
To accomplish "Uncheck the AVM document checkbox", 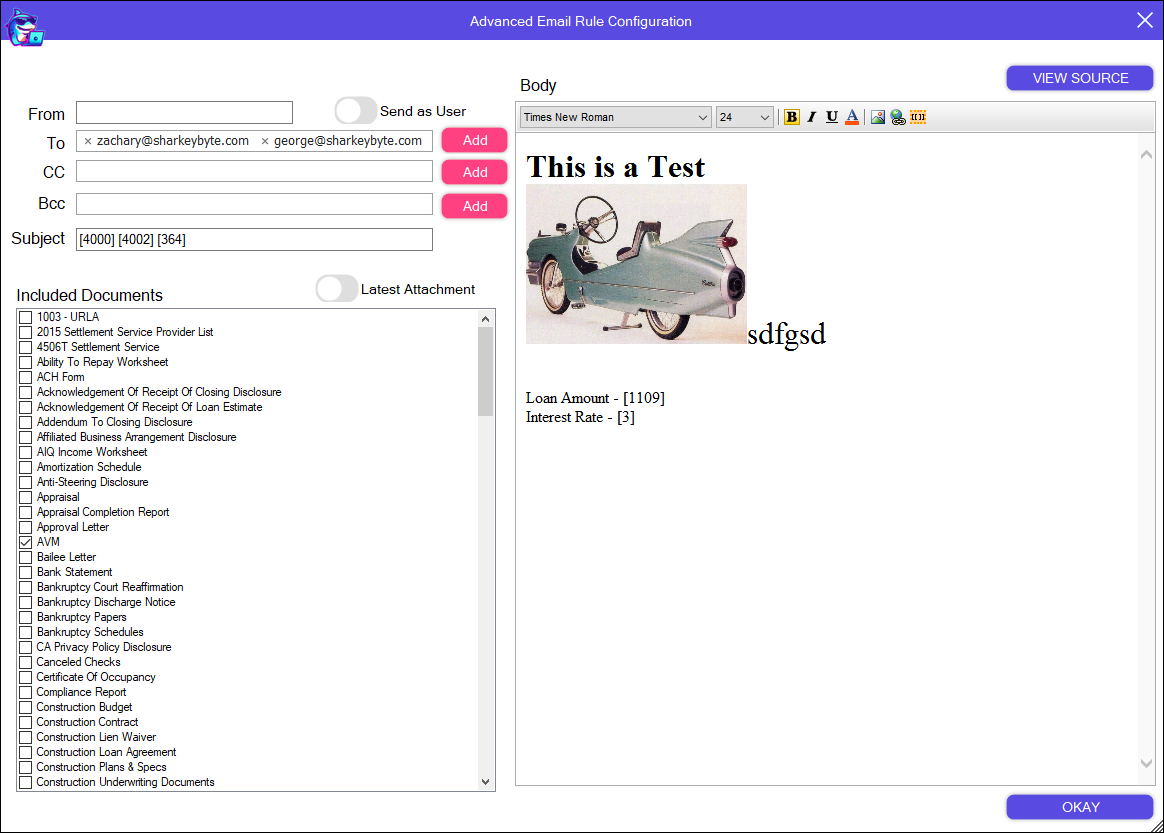I will pos(26,542).
